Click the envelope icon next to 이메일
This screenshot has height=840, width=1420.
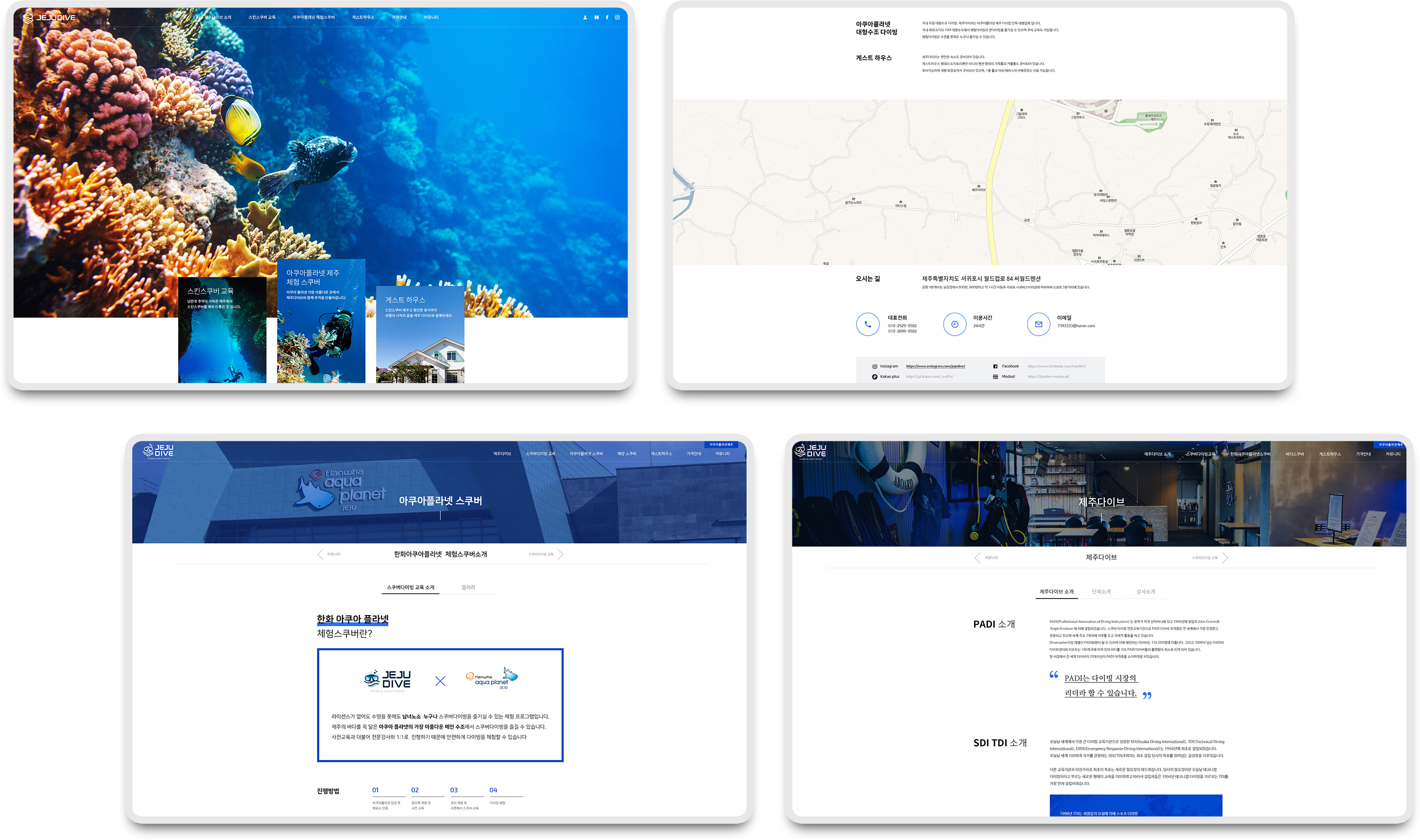1038,324
